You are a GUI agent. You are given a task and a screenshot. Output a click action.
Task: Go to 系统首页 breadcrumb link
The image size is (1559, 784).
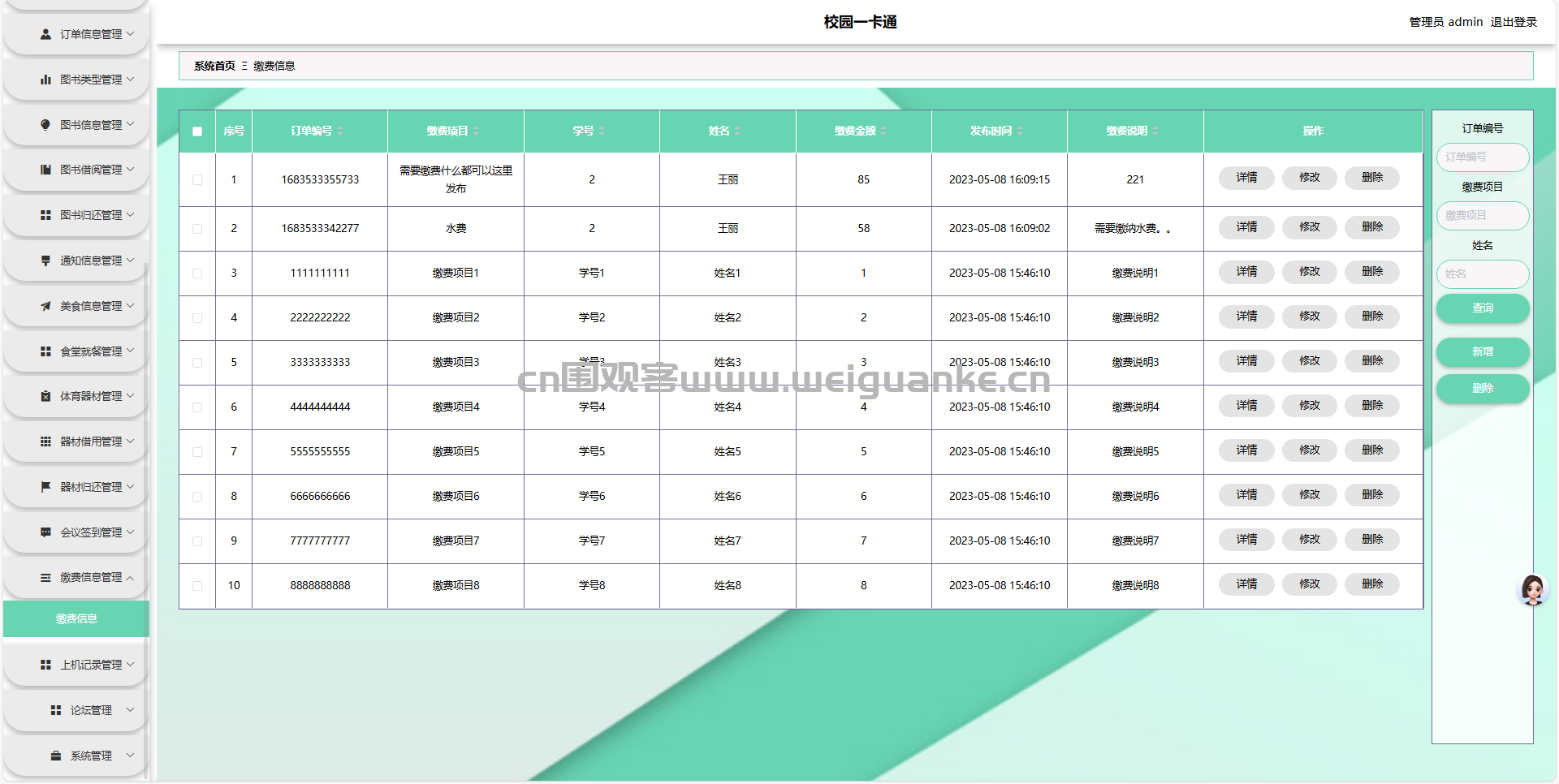(x=214, y=66)
